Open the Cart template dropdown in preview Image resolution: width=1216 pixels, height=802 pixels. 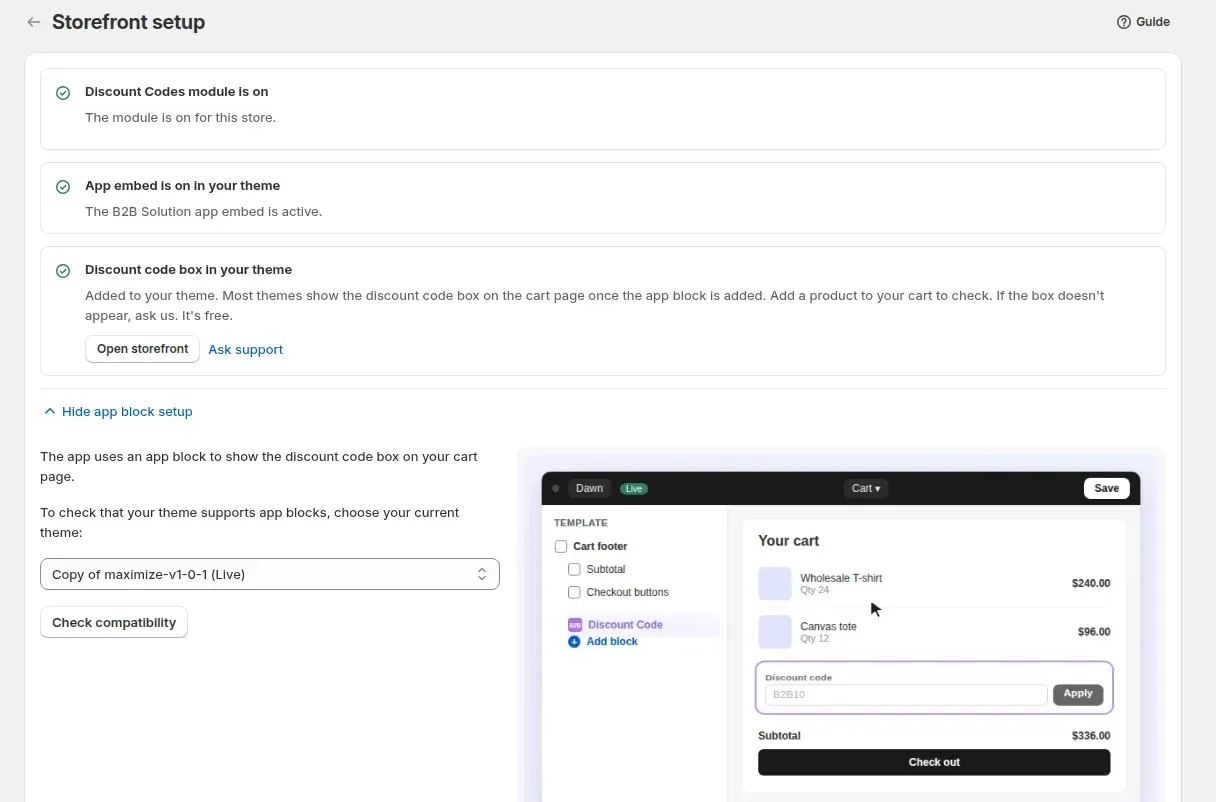[866, 489]
